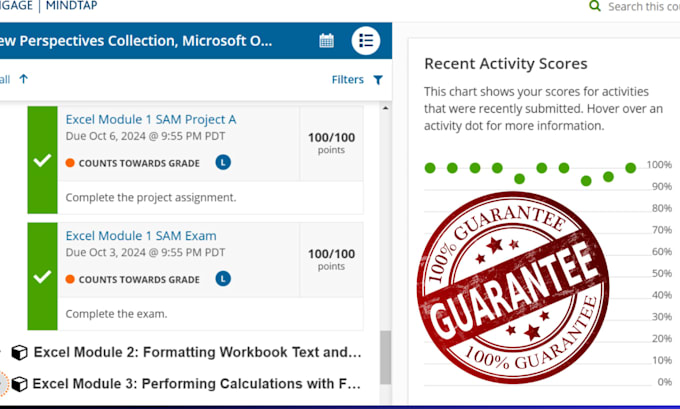680x409 pixels.
Task: Click COUNTS TOWARDS GRADE on SAM Project A
Action: pos(139,163)
